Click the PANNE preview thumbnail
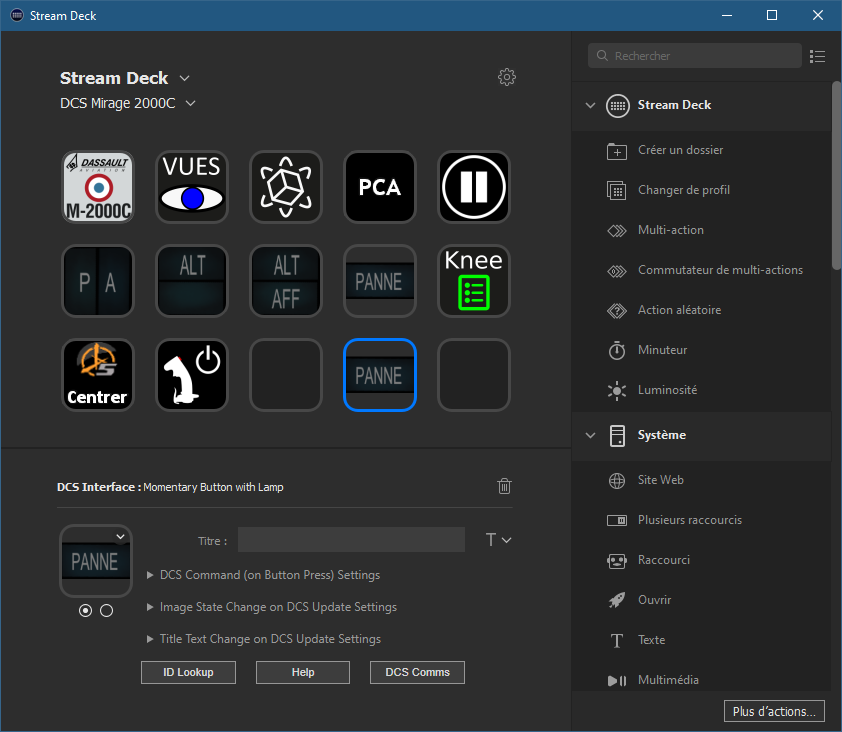Image resolution: width=842 pixels, height=732 pixels. coord(96,561)
